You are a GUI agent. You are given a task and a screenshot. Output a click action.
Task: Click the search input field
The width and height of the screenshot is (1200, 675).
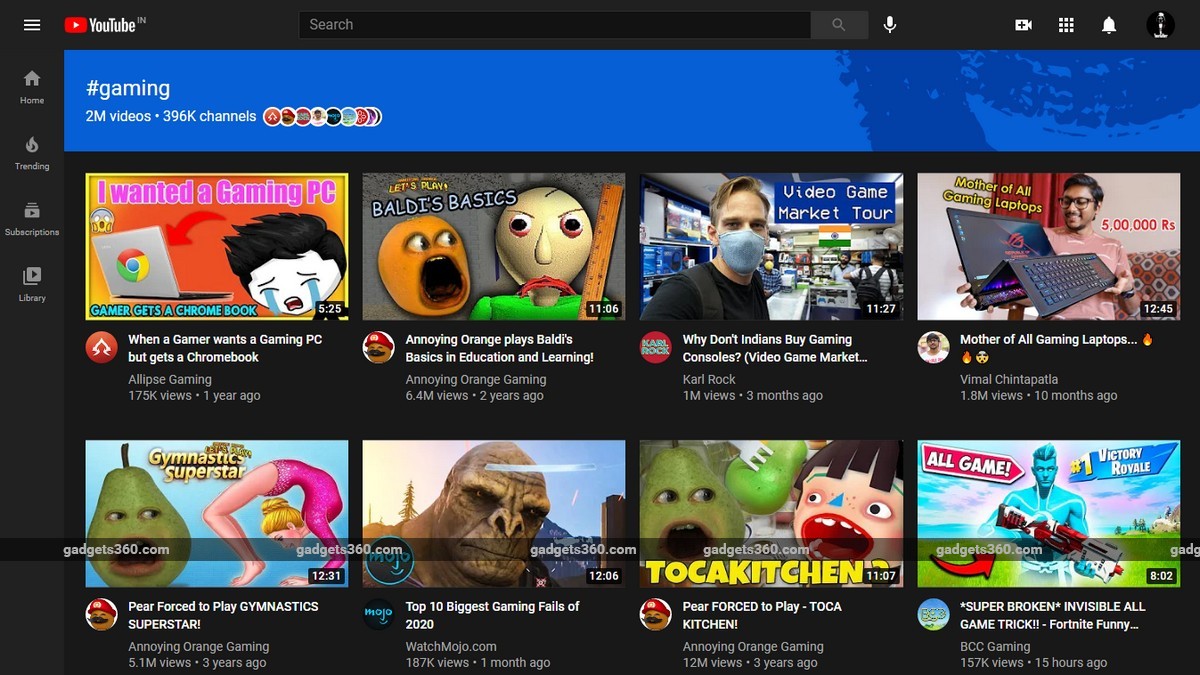coord(554,24)
